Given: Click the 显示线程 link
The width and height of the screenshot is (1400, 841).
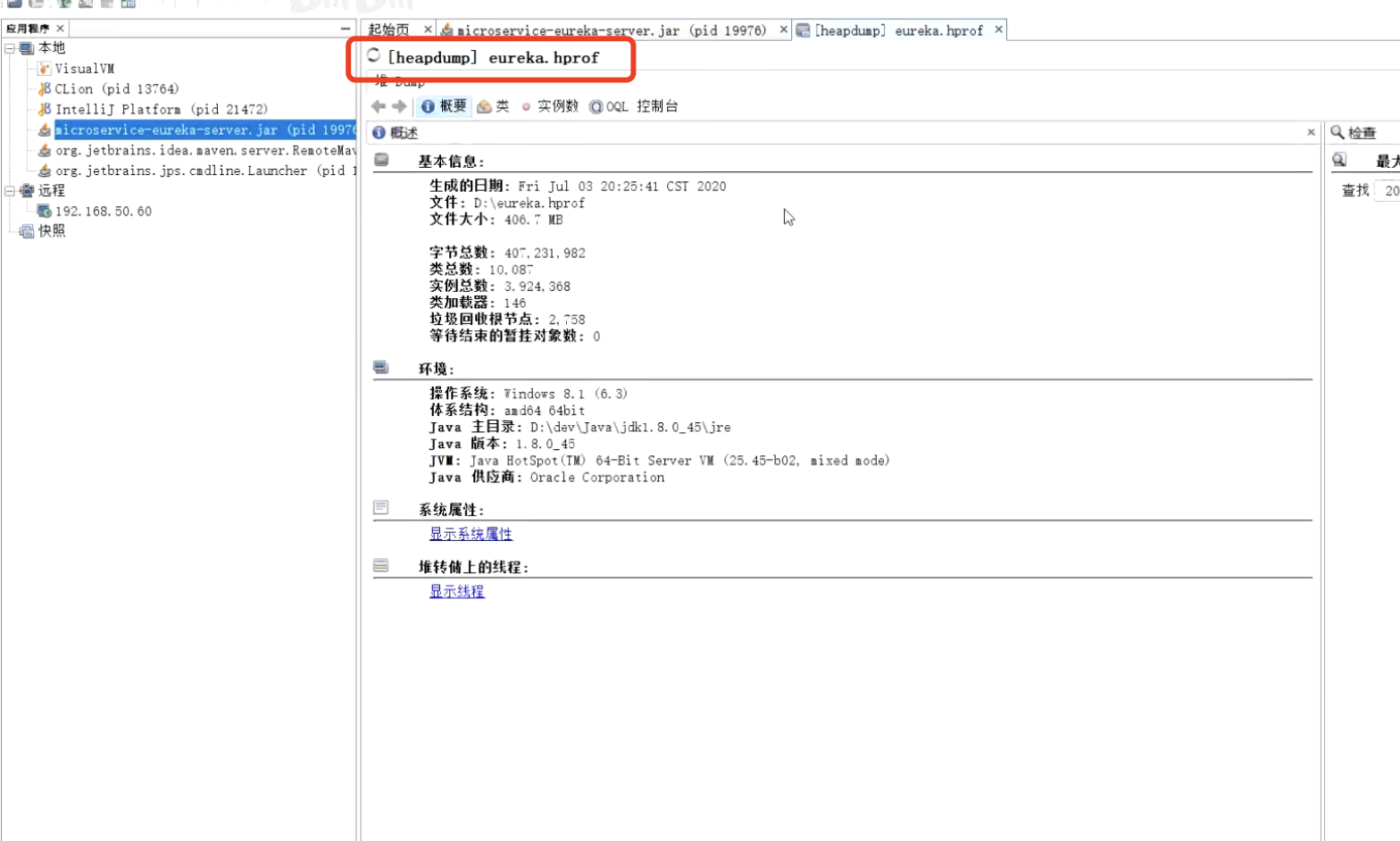Looking at the screenshot, I should [456, 591].
